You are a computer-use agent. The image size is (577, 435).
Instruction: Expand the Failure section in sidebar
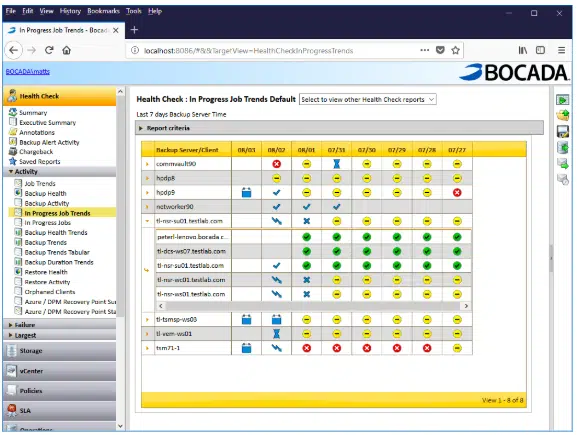pyautogui.click(x=60, y=325)
